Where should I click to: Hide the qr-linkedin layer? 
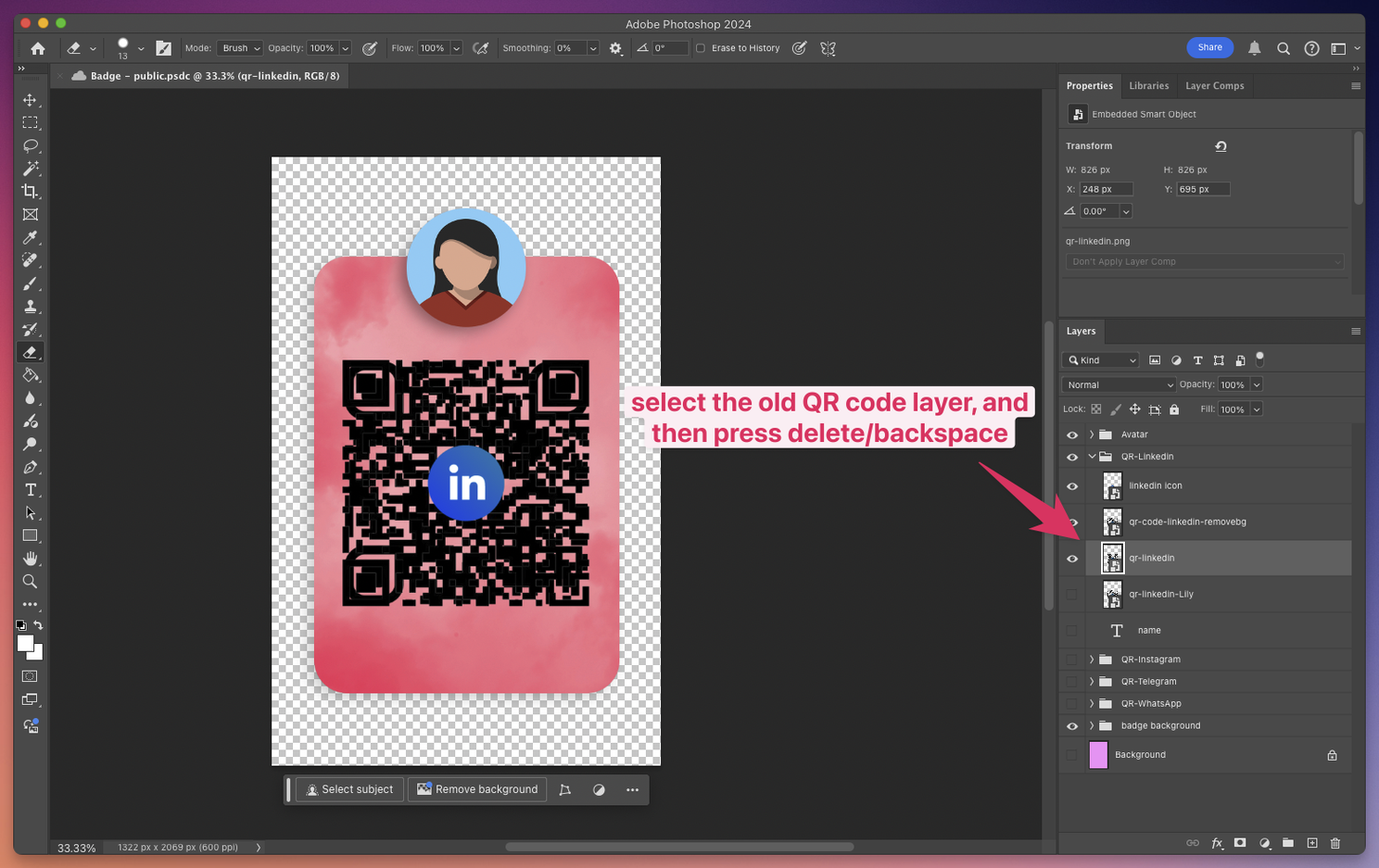click(1072, 559)
